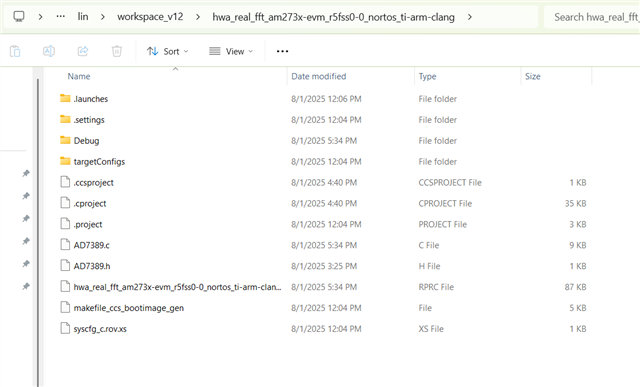This screenshot has width=640, height=387.
Task: Click the XS File type cell
Action: click(x=431, y=329)
